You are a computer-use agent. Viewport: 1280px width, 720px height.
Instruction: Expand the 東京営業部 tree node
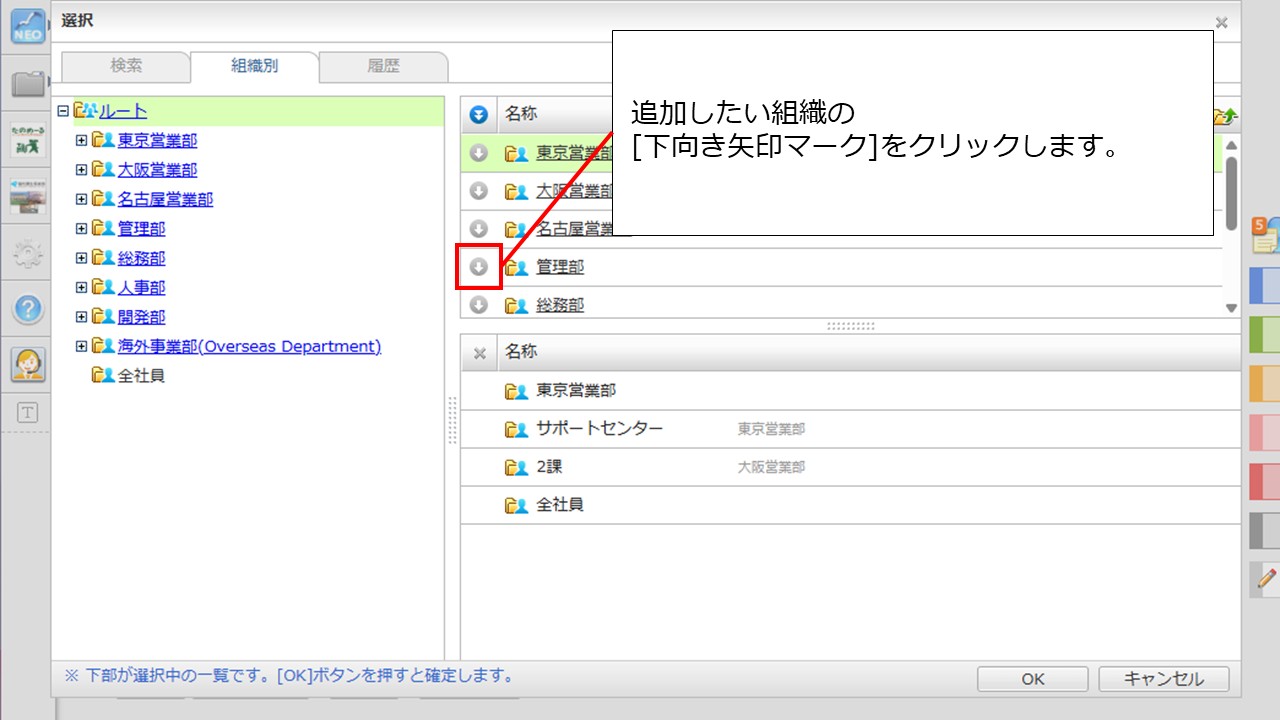82,141
